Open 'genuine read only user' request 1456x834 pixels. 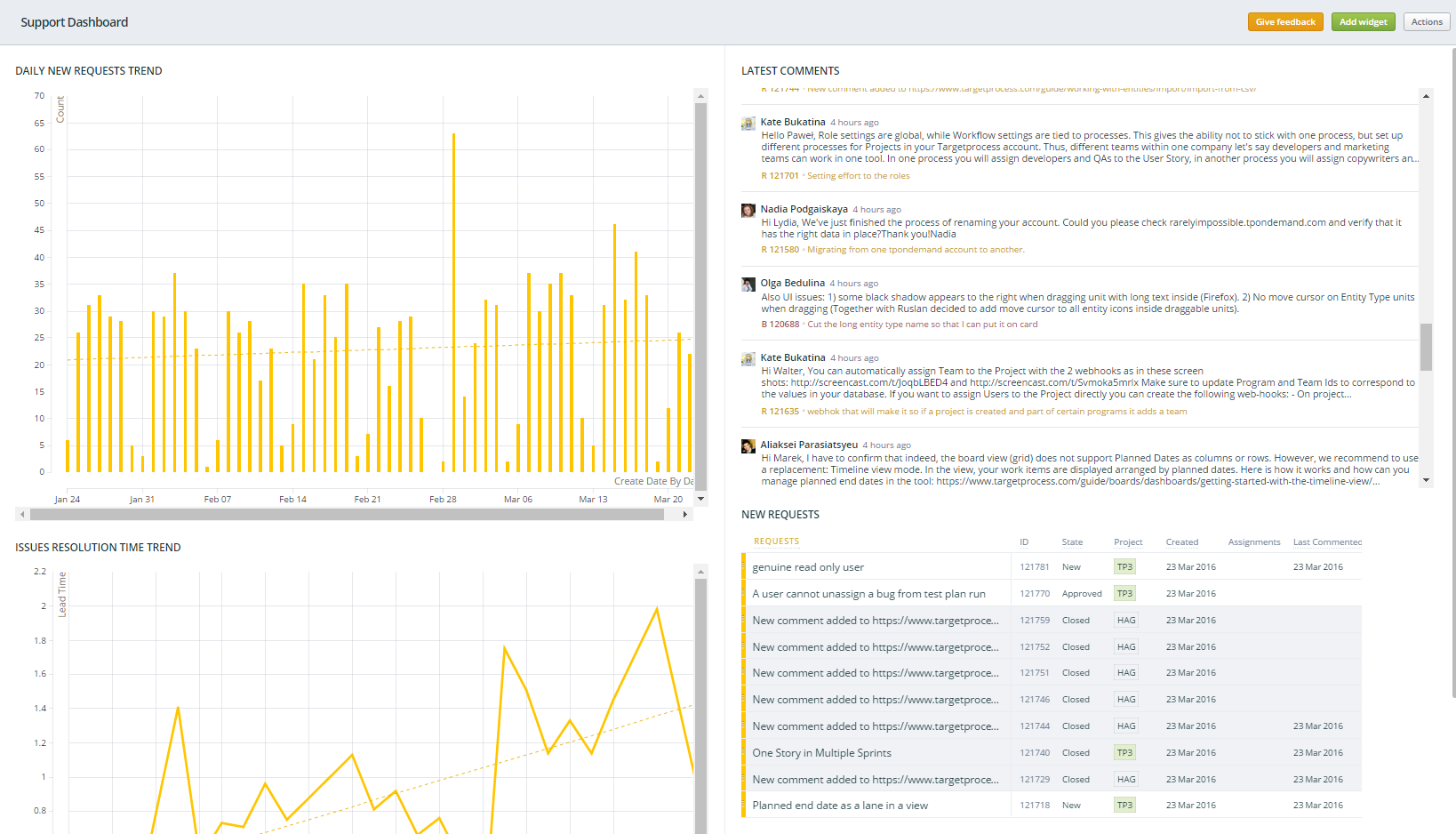(x=808, y=567)
